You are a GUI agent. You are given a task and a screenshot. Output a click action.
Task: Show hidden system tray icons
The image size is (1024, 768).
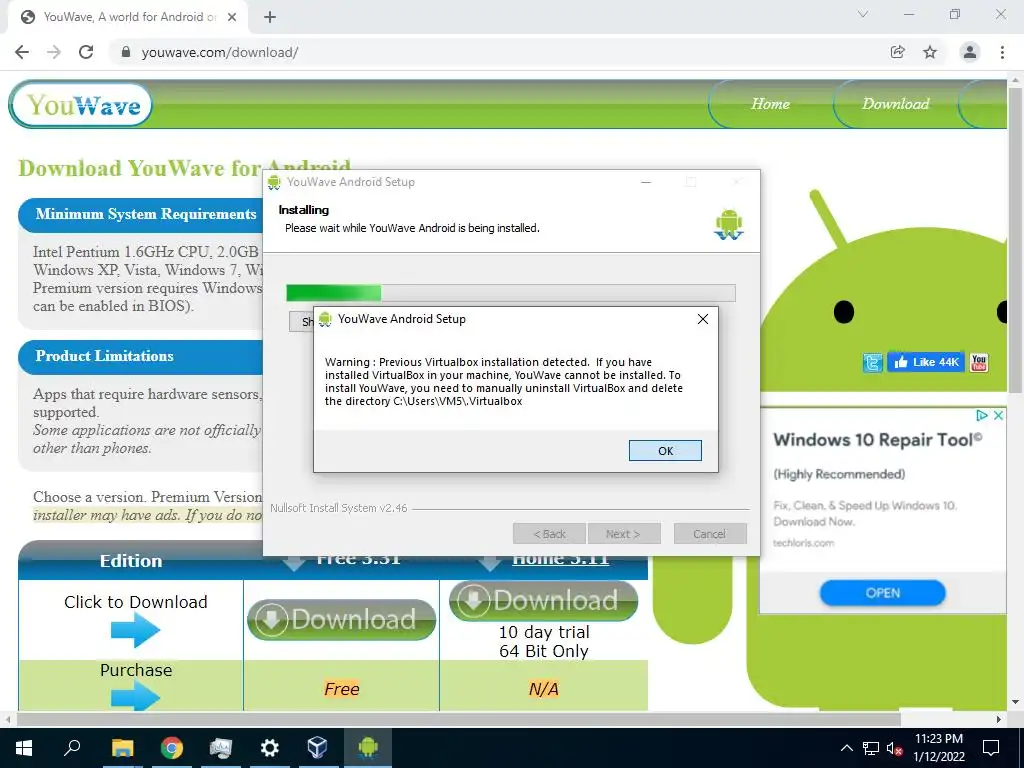coord(846,748)
